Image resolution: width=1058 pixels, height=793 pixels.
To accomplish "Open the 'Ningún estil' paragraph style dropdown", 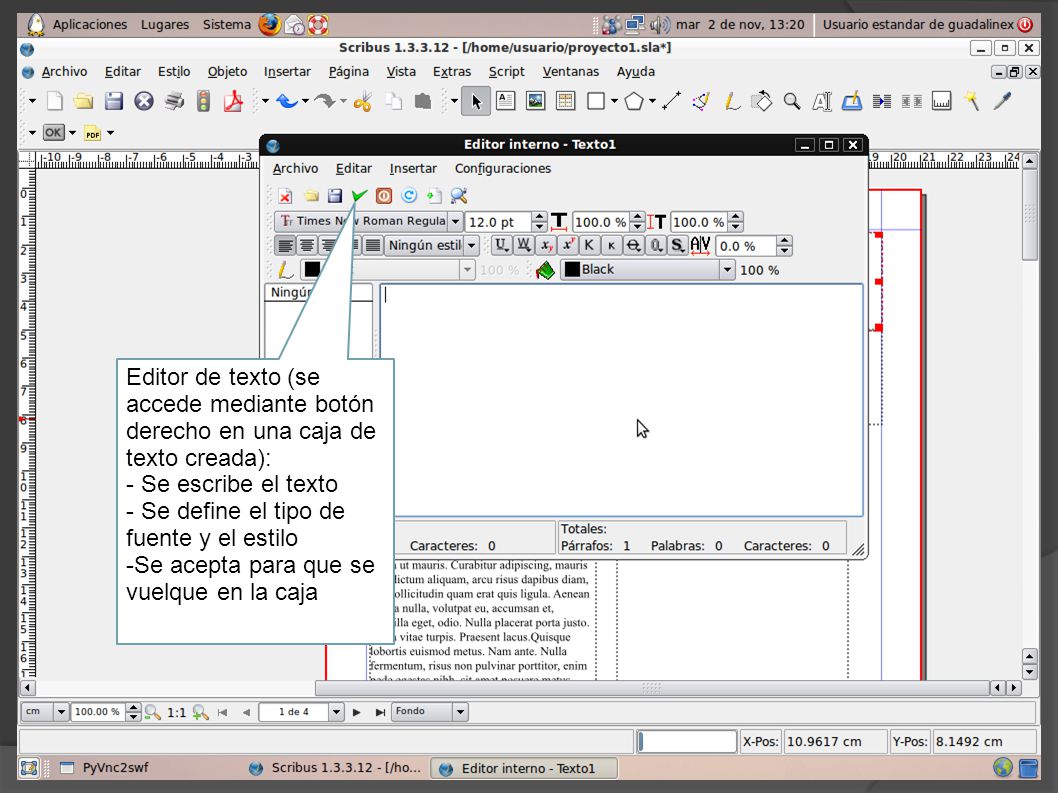I will pyautogui.click(x=472, y=246).
